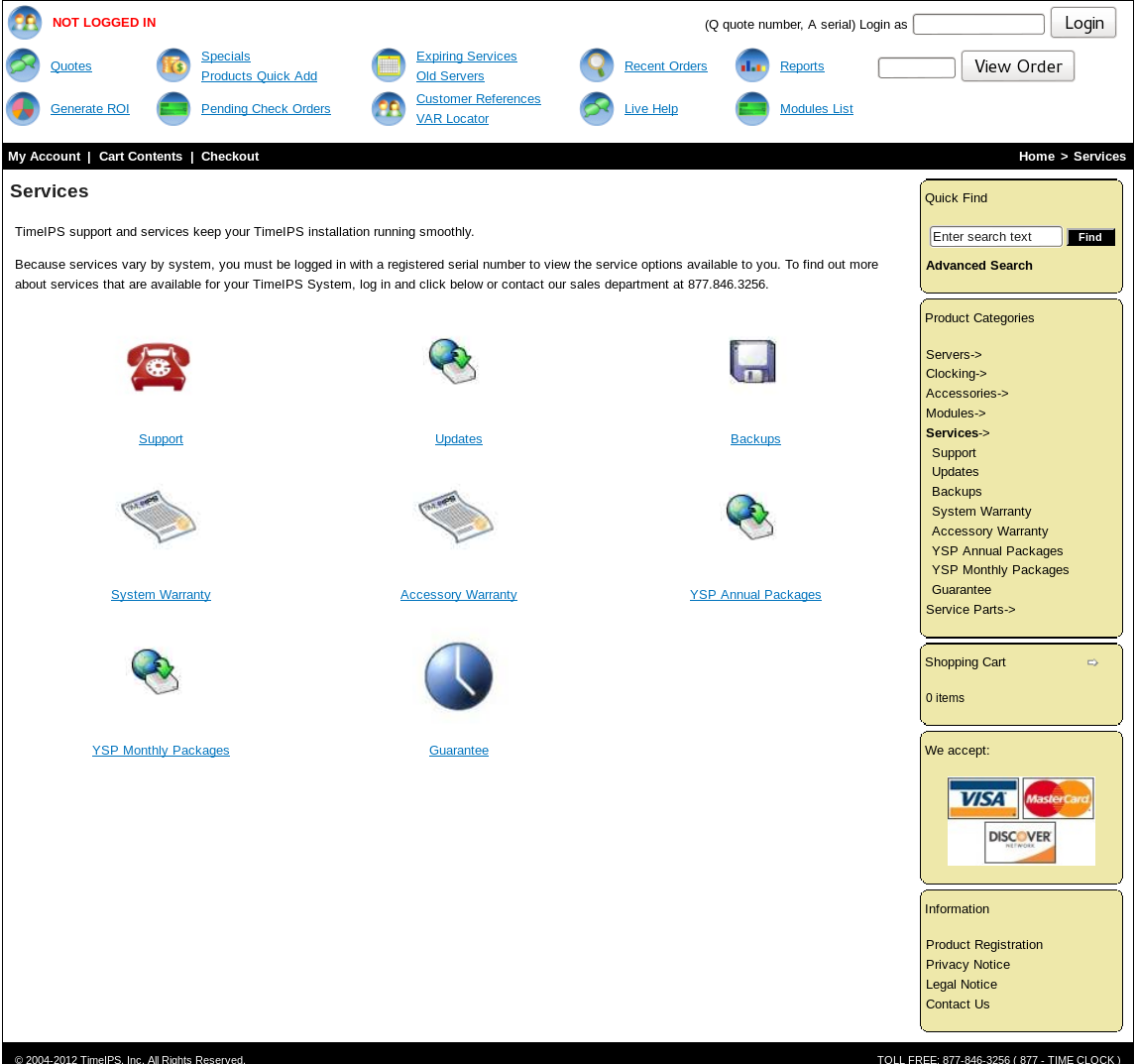Image resolution: width=1136 pixels, height=1064 pixels.
Task: Select Backups in sidebar categories
Action: pyautogui.click(x=957, y=492)
